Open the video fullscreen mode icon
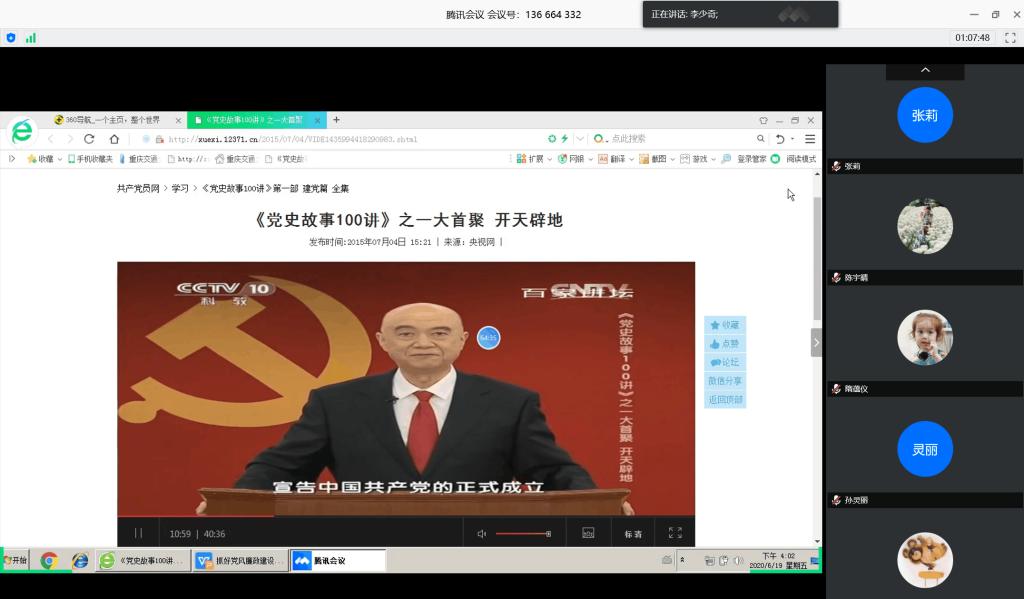This screenshot has width=1024, height=599. click(x=675, y=533)
